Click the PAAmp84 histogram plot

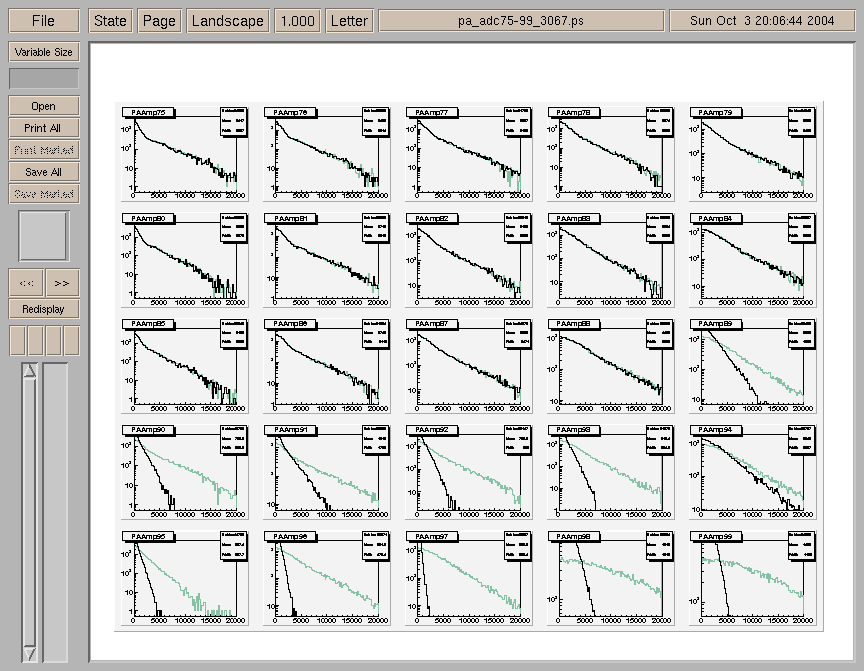pos(753,260)
